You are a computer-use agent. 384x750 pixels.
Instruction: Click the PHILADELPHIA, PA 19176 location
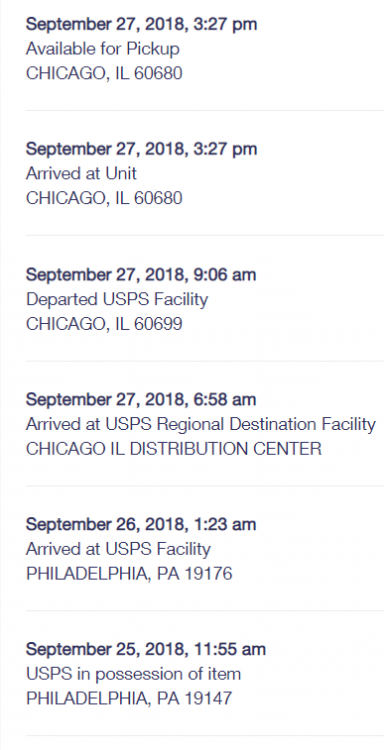pyautogui.click(x=129, y=574)
